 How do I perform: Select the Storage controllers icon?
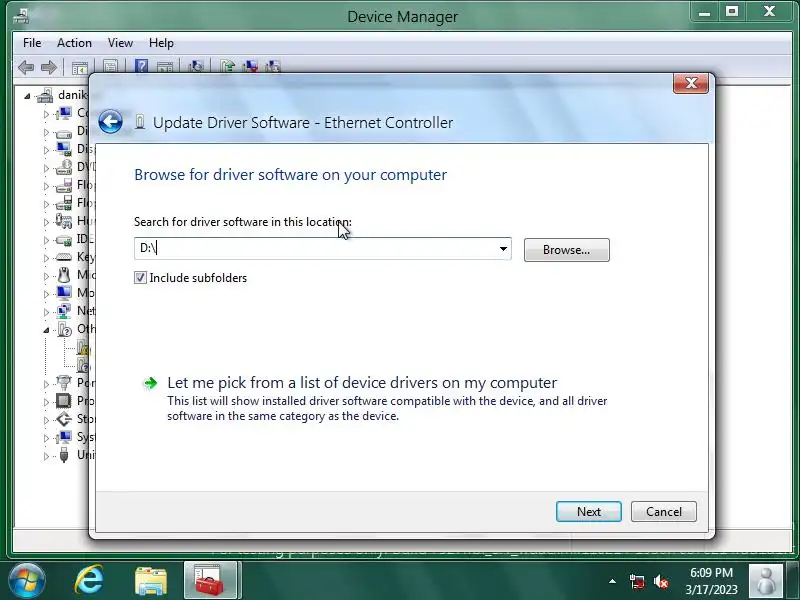64,419
